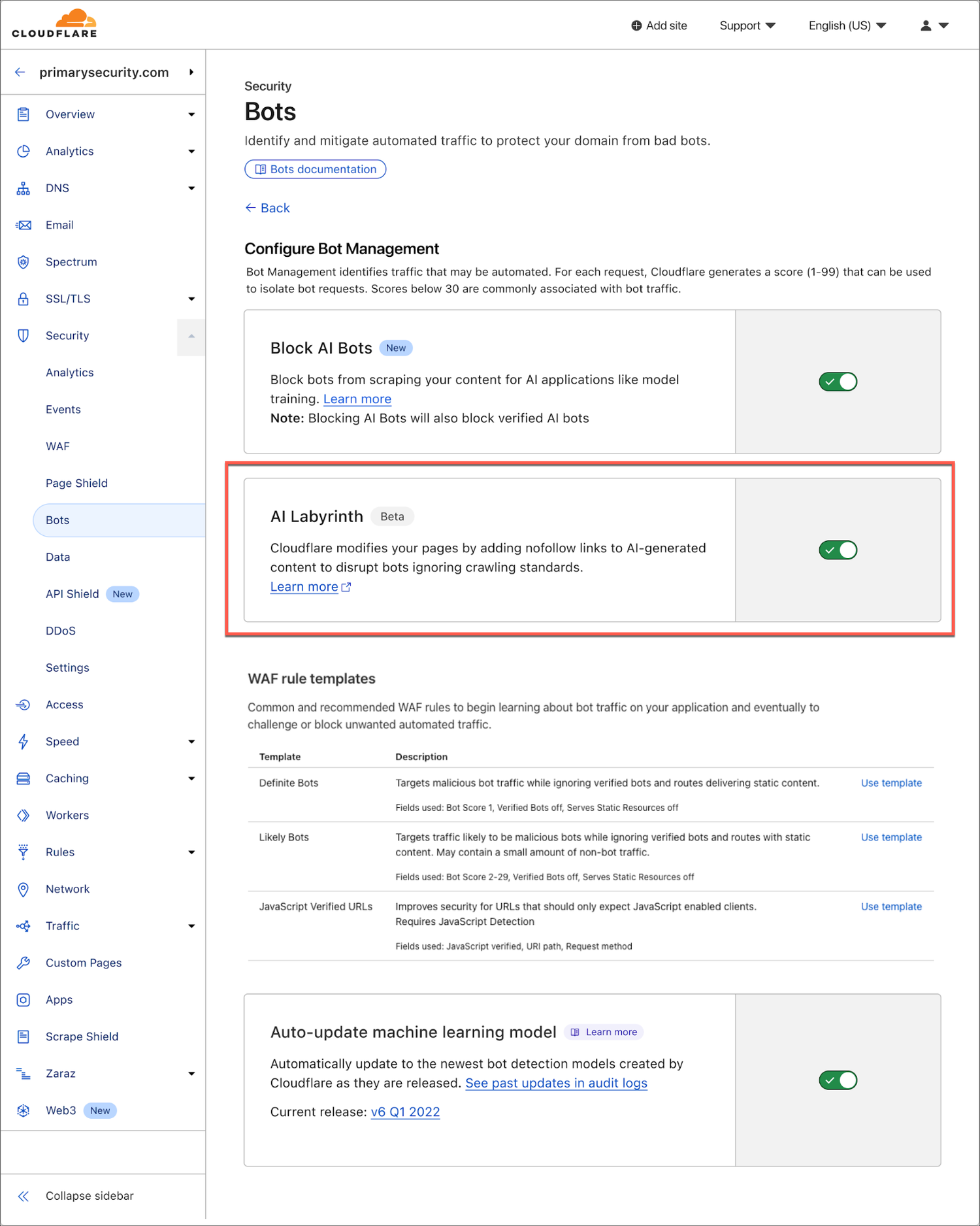Select Page Shield in the sidebar
The image size is (980, 1226).
click(76, 484)
